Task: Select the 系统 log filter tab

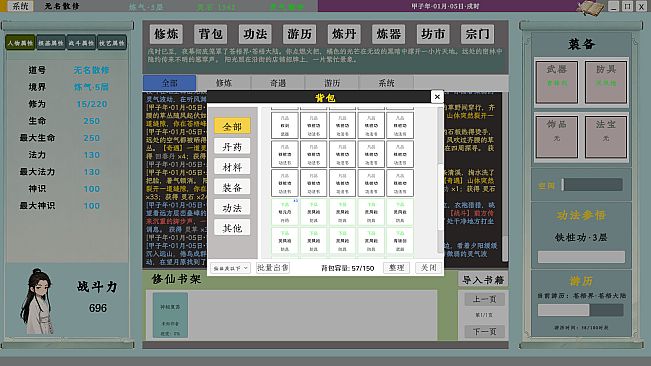Action: click(x=386, y=83)
